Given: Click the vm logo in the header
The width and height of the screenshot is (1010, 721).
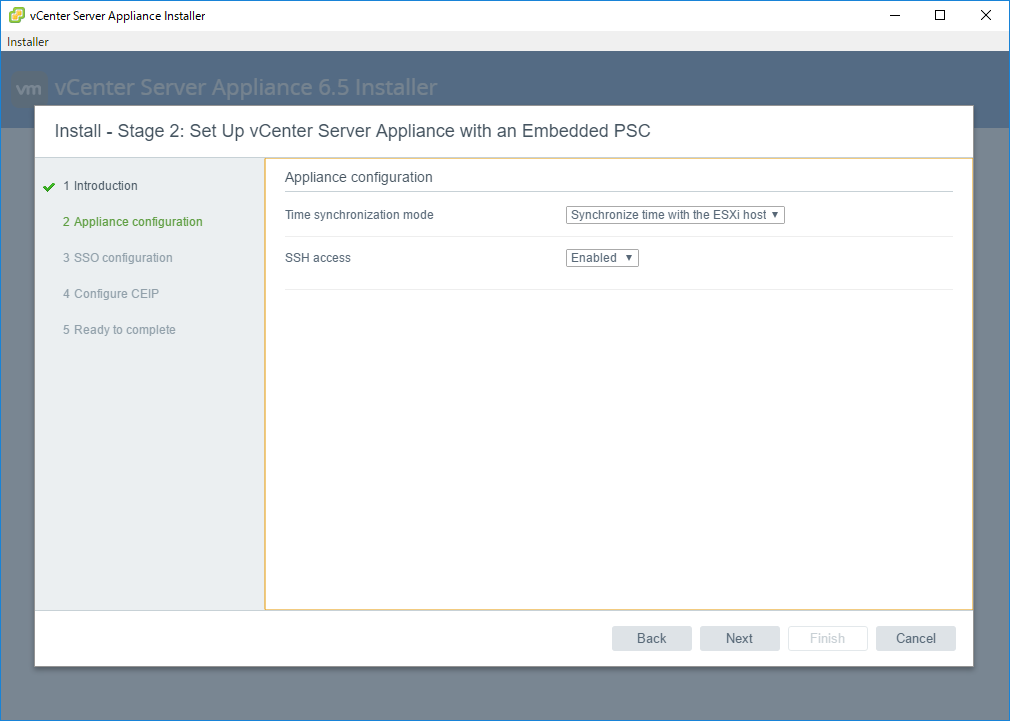Looking at the screenshot, I should (x=29, y=88).
